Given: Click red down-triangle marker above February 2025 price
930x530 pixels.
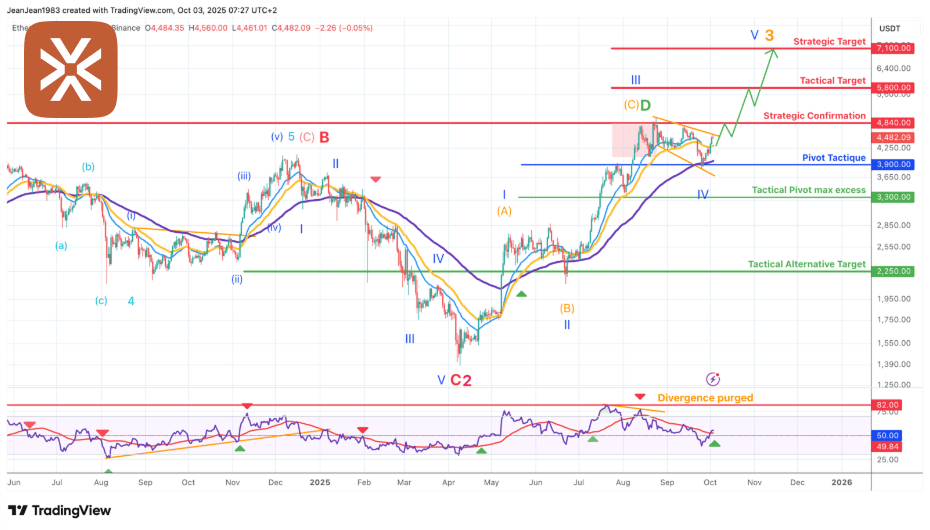Looking at the screenshot, I should click(375, 179).
